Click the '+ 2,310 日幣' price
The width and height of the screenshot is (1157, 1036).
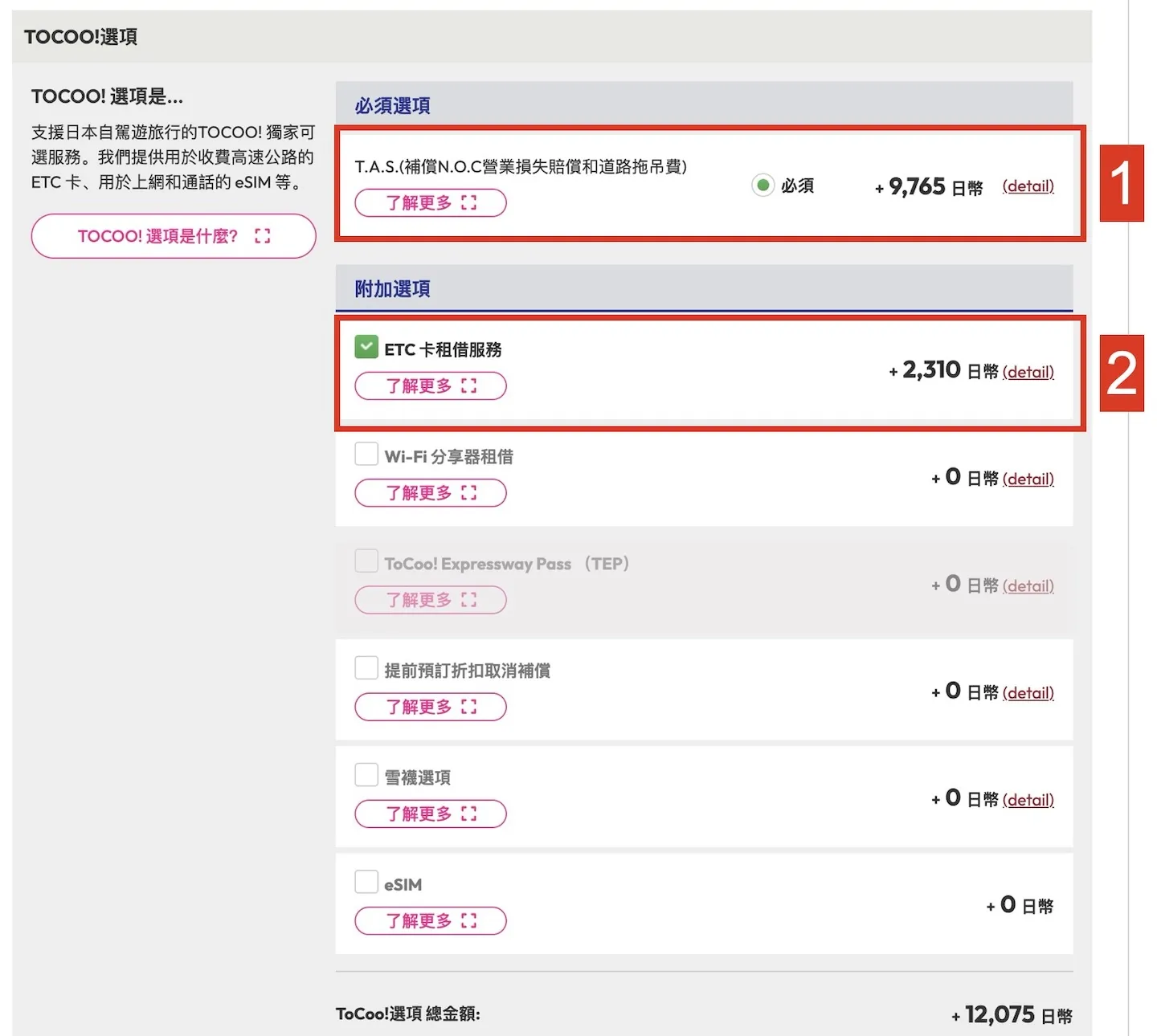[943, 370]
